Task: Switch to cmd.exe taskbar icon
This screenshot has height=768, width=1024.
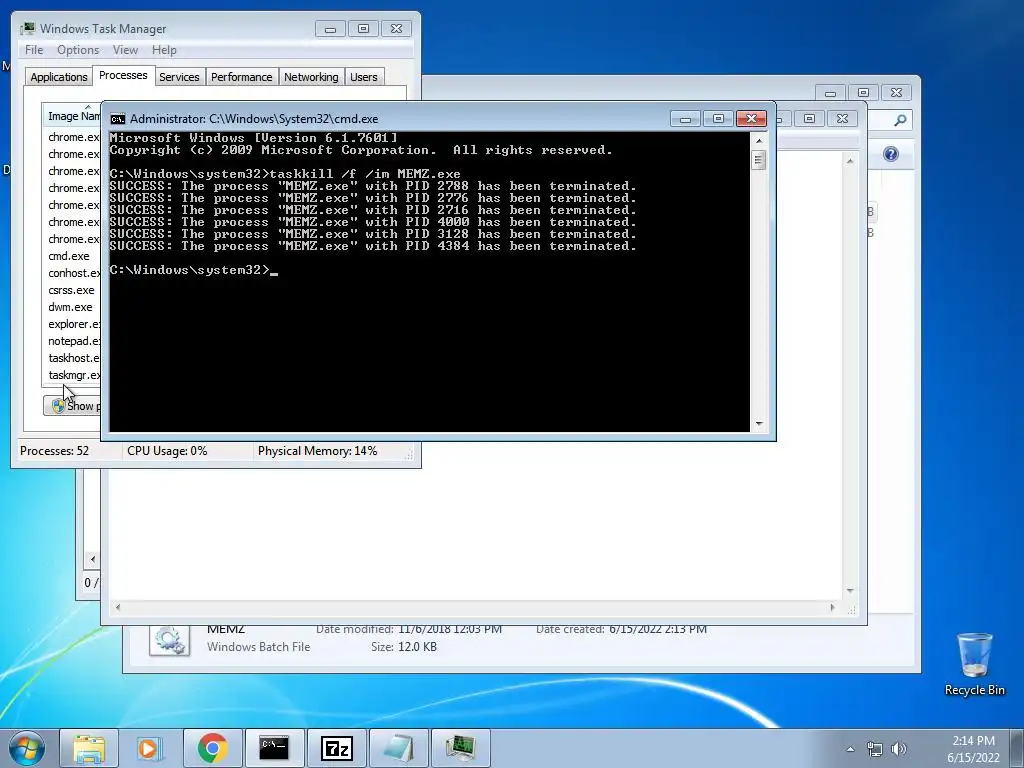Action: point(274,748)
